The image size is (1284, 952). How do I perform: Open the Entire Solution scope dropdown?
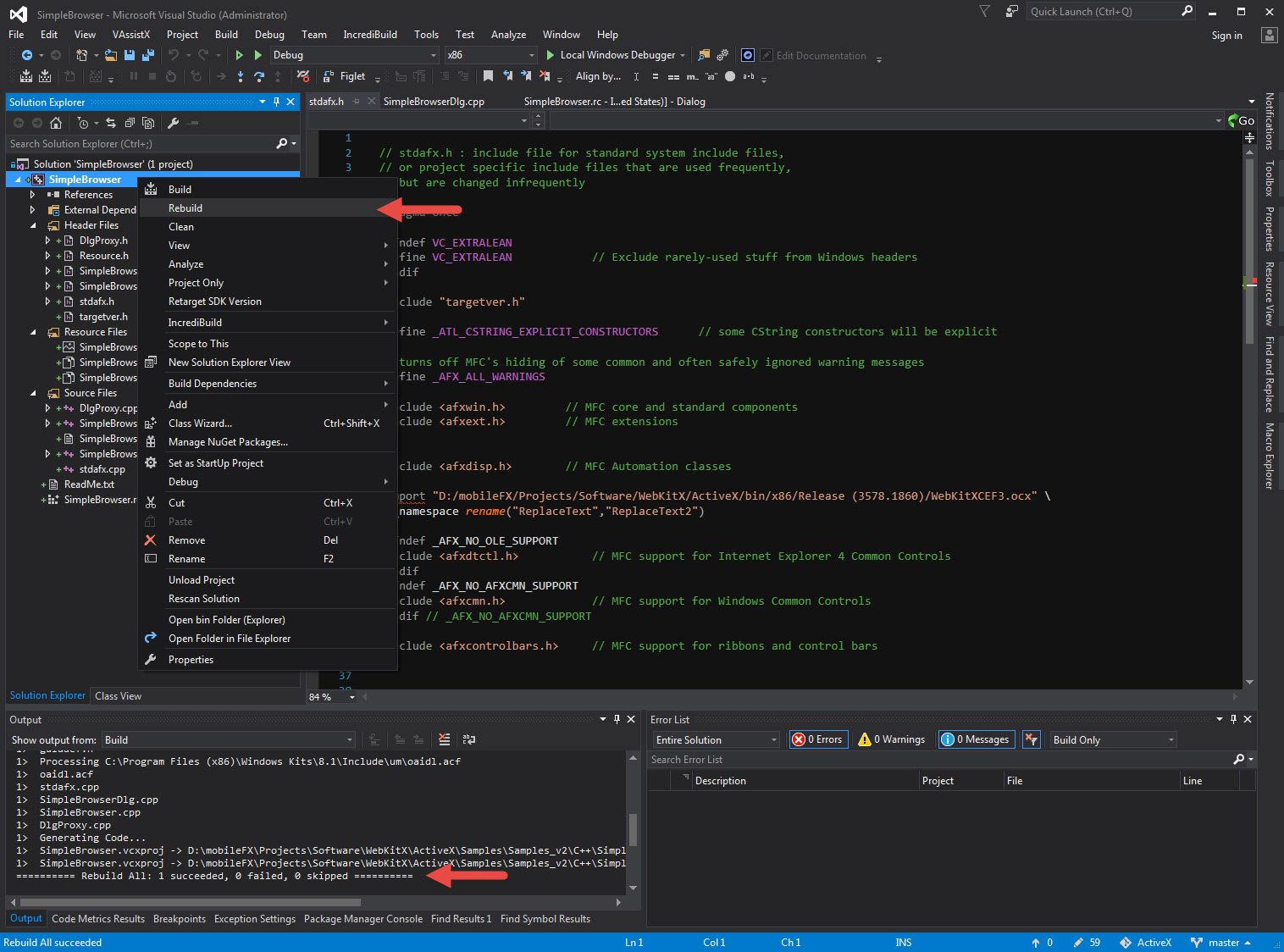(x=716, y=739)
